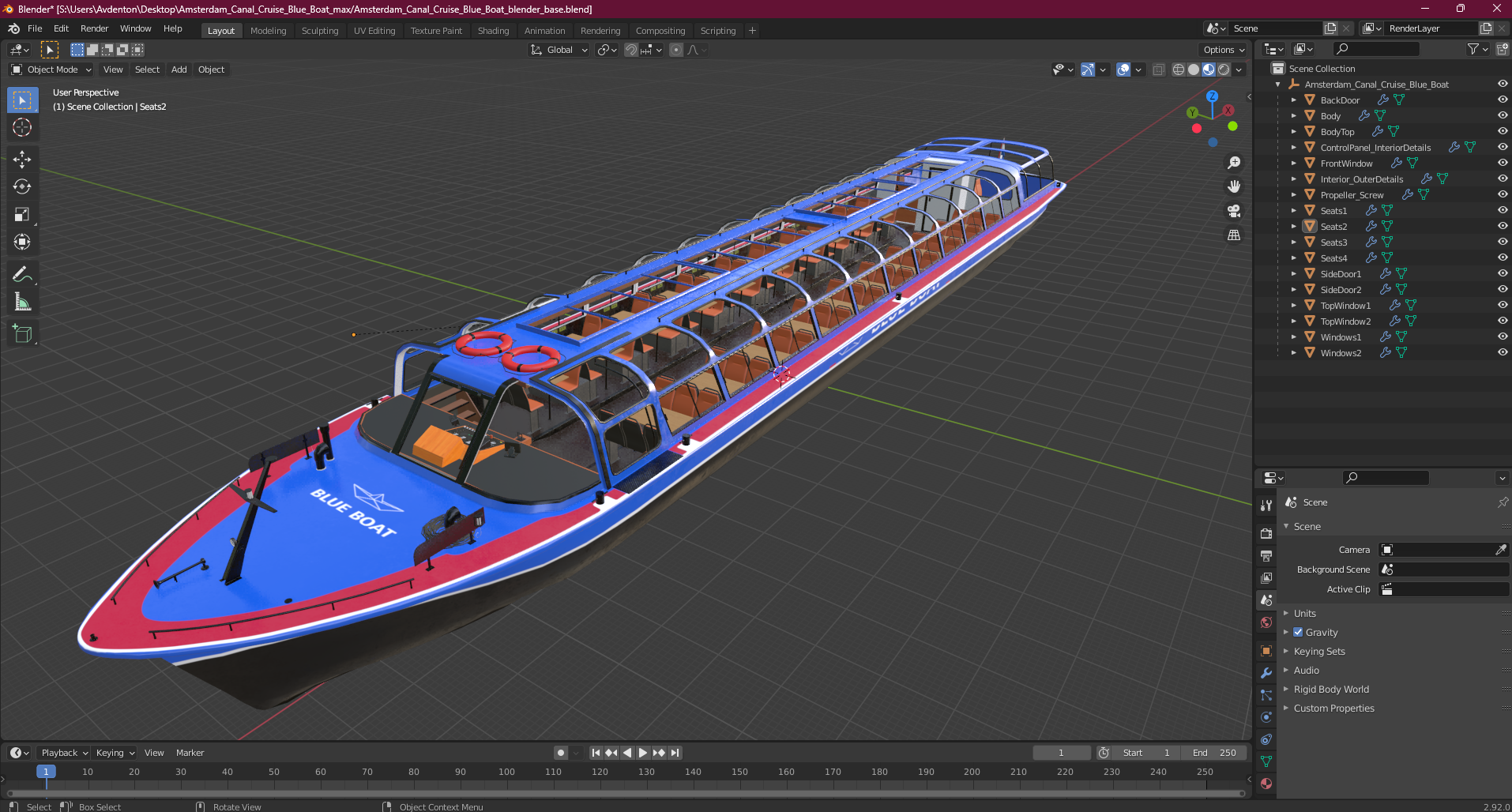Open the Object properties tab
This screenshot has width=1512, height=812.
point(1266,651)
